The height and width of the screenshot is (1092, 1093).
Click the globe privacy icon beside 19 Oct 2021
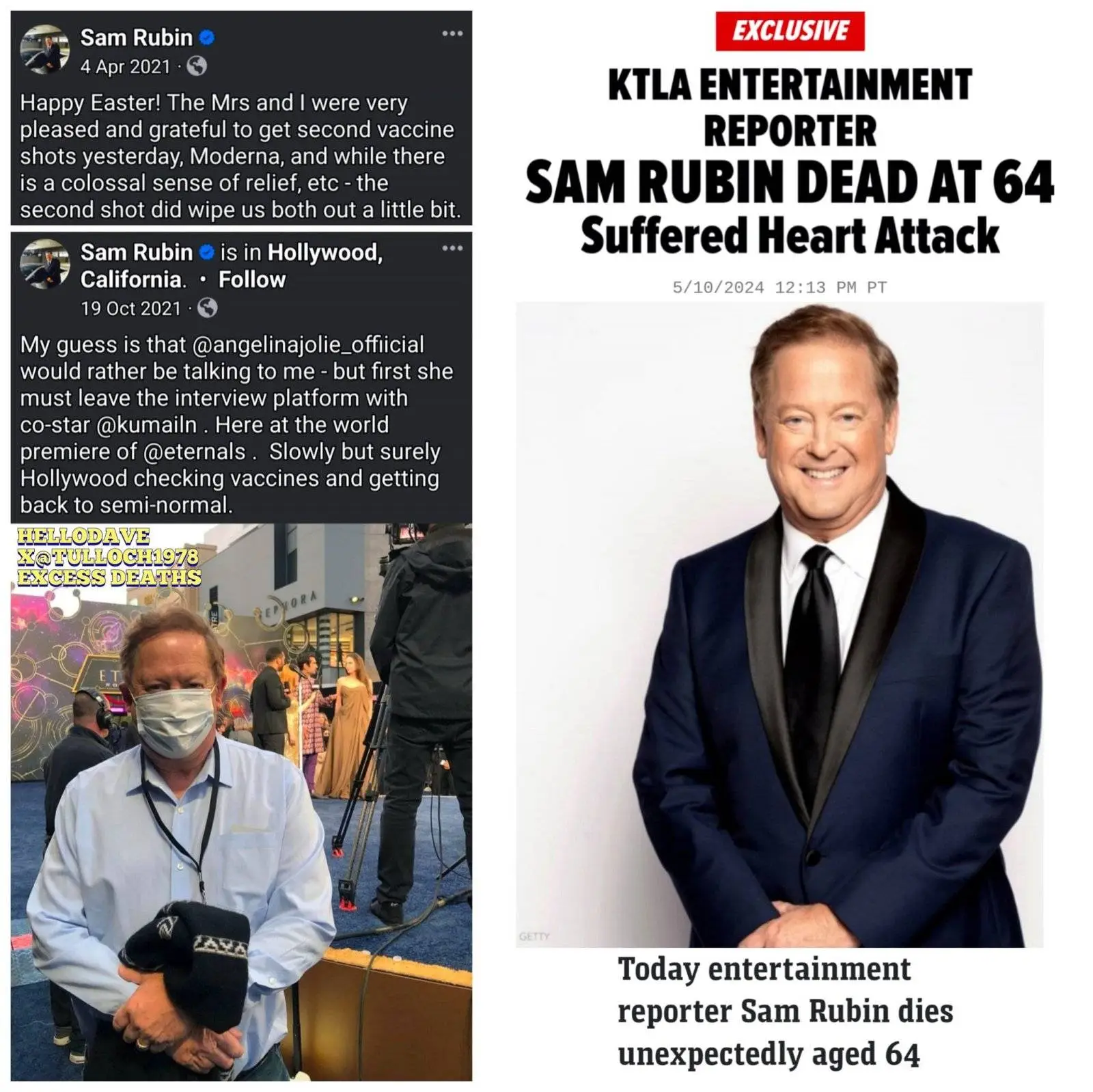pyautogui.click(x=207, y=308)
